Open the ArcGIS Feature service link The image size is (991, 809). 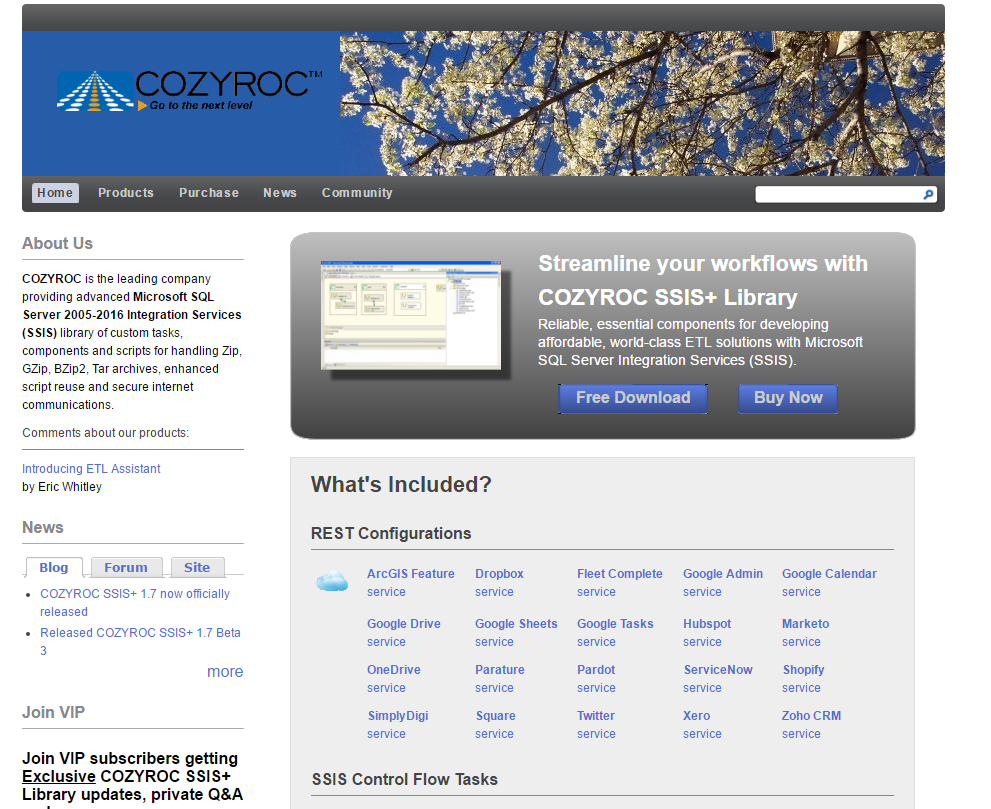(x=411, y=583)
